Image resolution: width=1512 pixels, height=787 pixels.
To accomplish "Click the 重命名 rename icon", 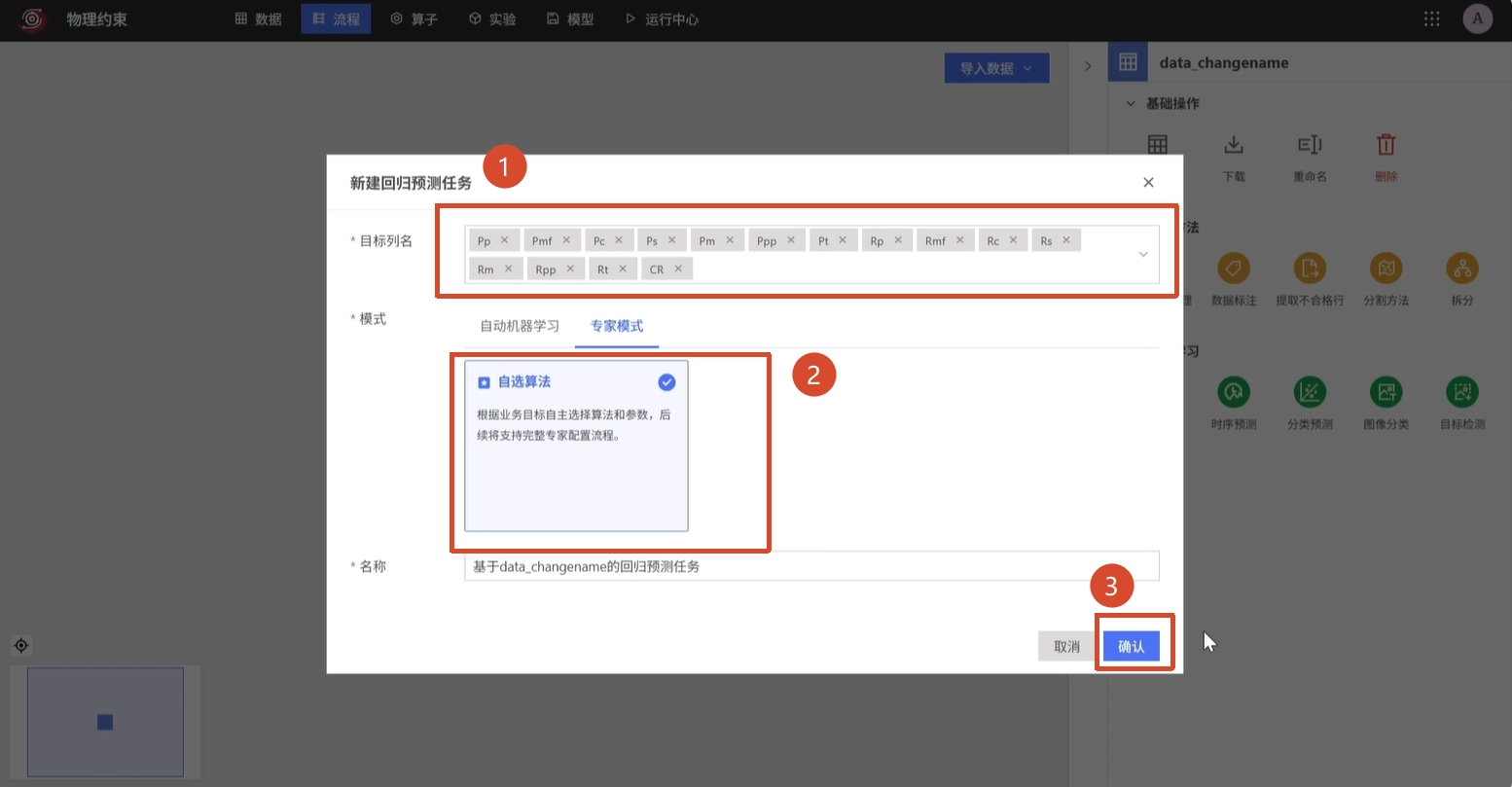I will coord(1310,145).
